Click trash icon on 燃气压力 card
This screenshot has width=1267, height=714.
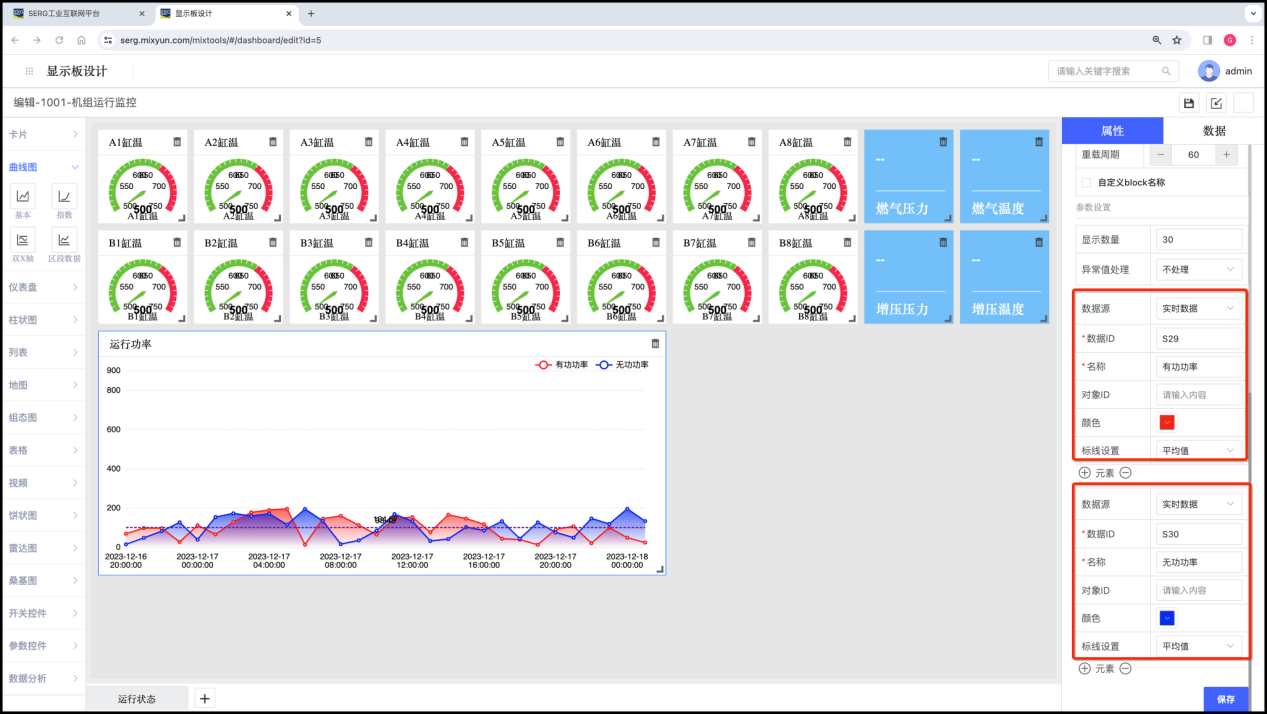[942, 142]
